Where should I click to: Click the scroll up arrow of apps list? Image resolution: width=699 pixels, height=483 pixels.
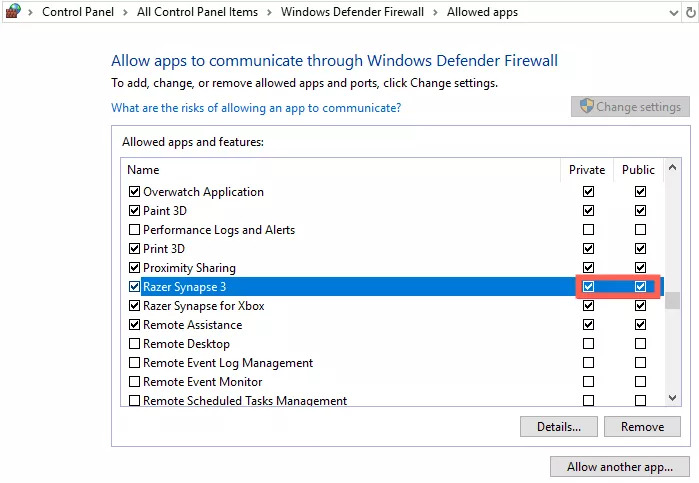coord(673,167)
